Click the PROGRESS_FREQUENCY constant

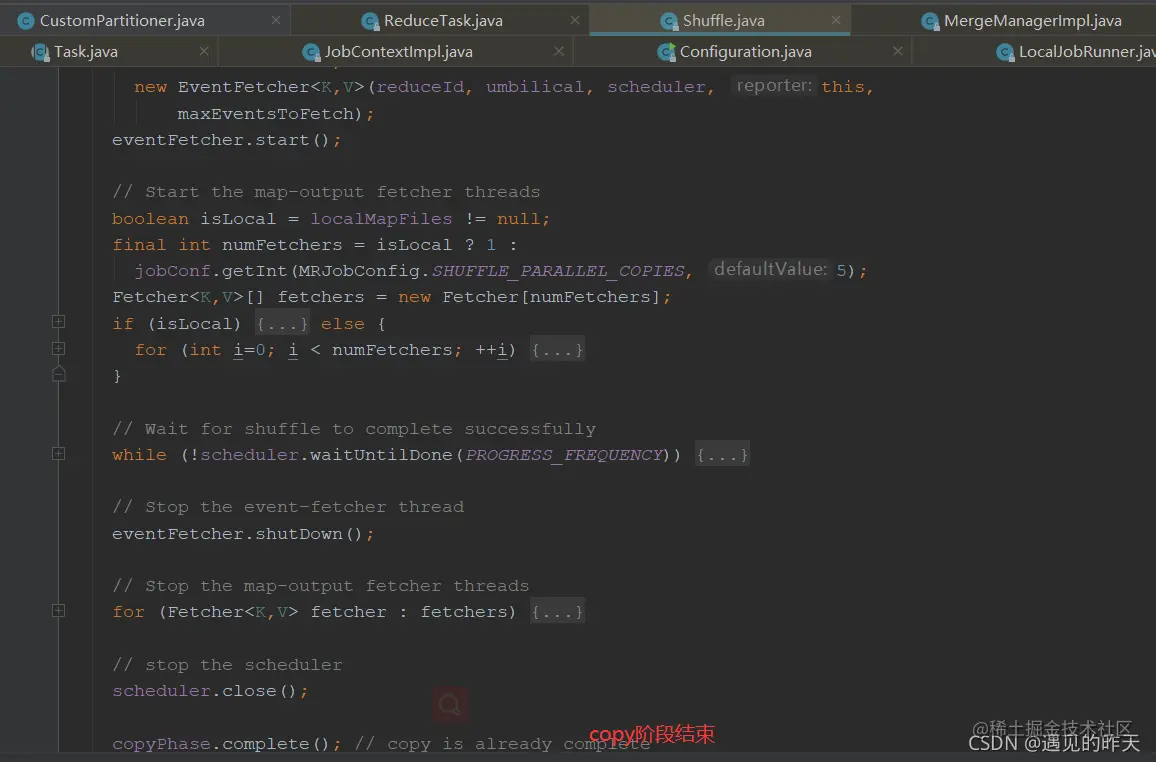pos(564,455)
